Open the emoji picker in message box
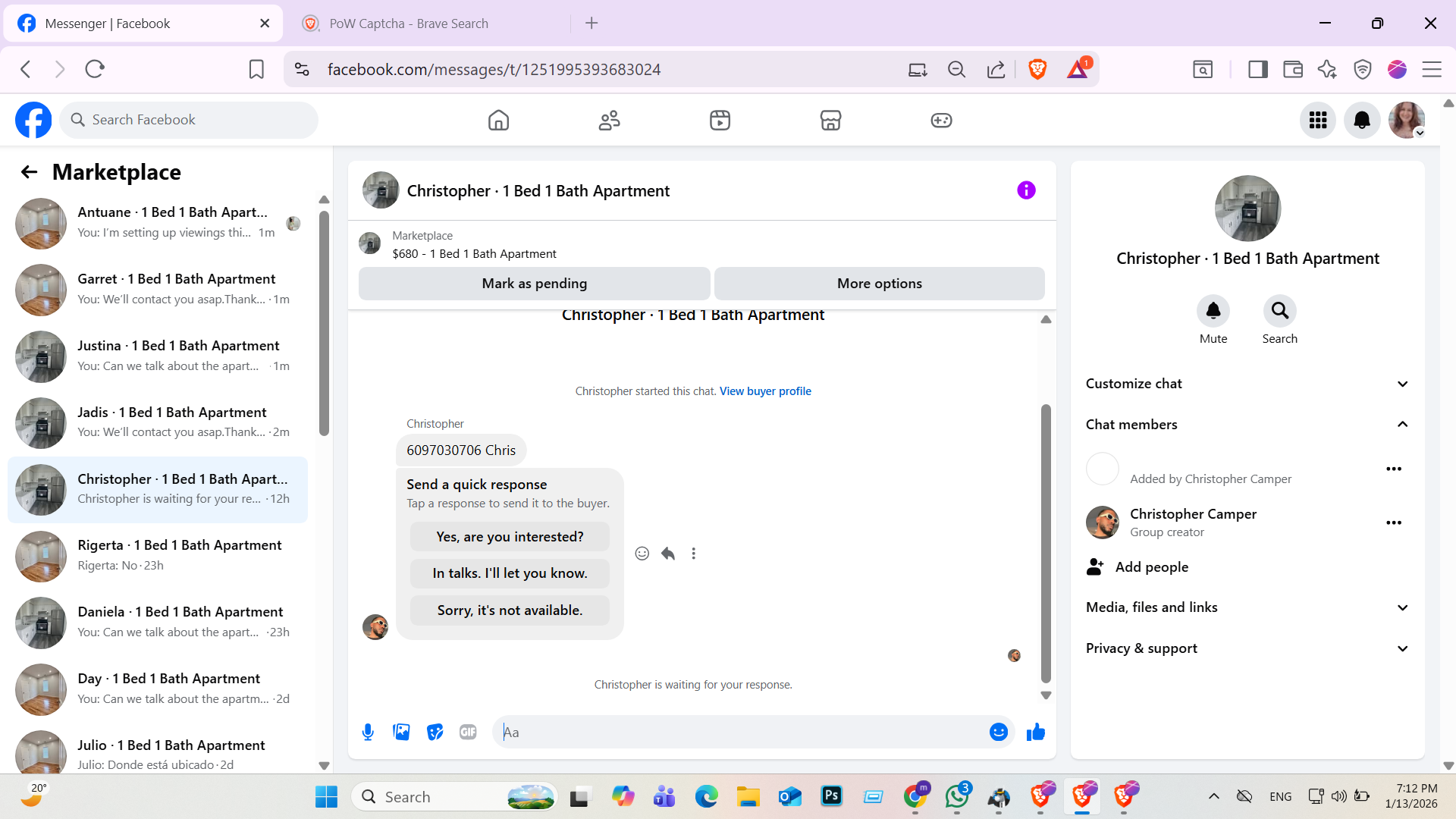Screen dimensions: 1456x819 [998, 732]
